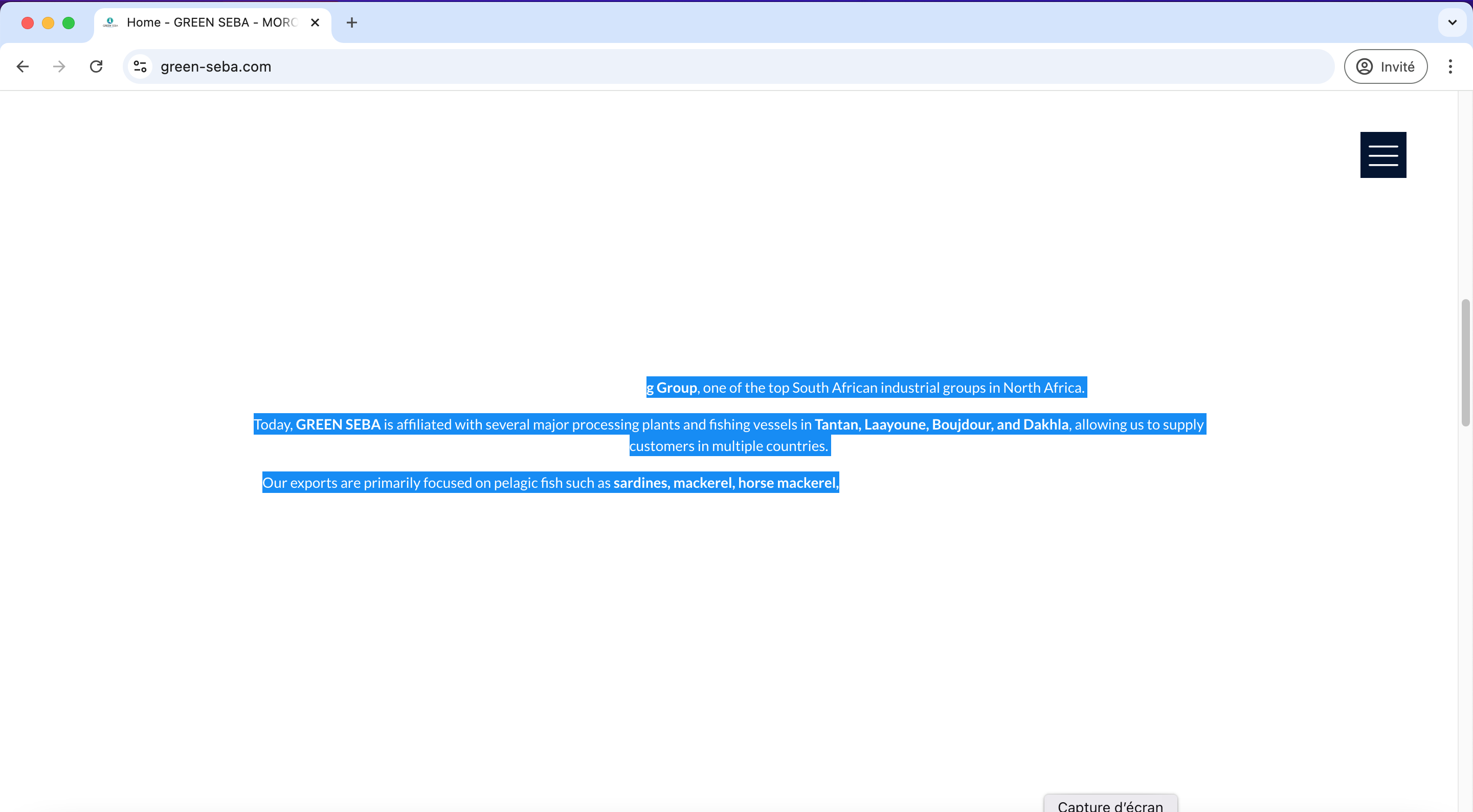The height and width of the screenshot is (812, 1473).
Task: Reload the green-seba.com page
Action: coord(96,67)
